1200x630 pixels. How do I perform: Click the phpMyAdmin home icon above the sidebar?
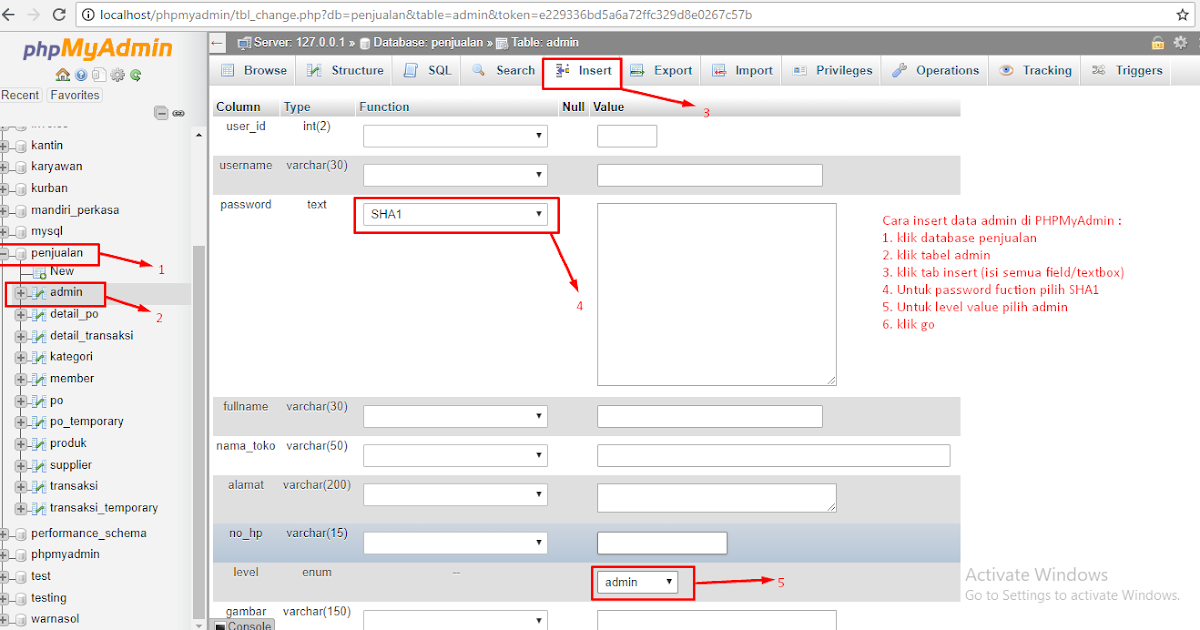click(x=62, y=73)
